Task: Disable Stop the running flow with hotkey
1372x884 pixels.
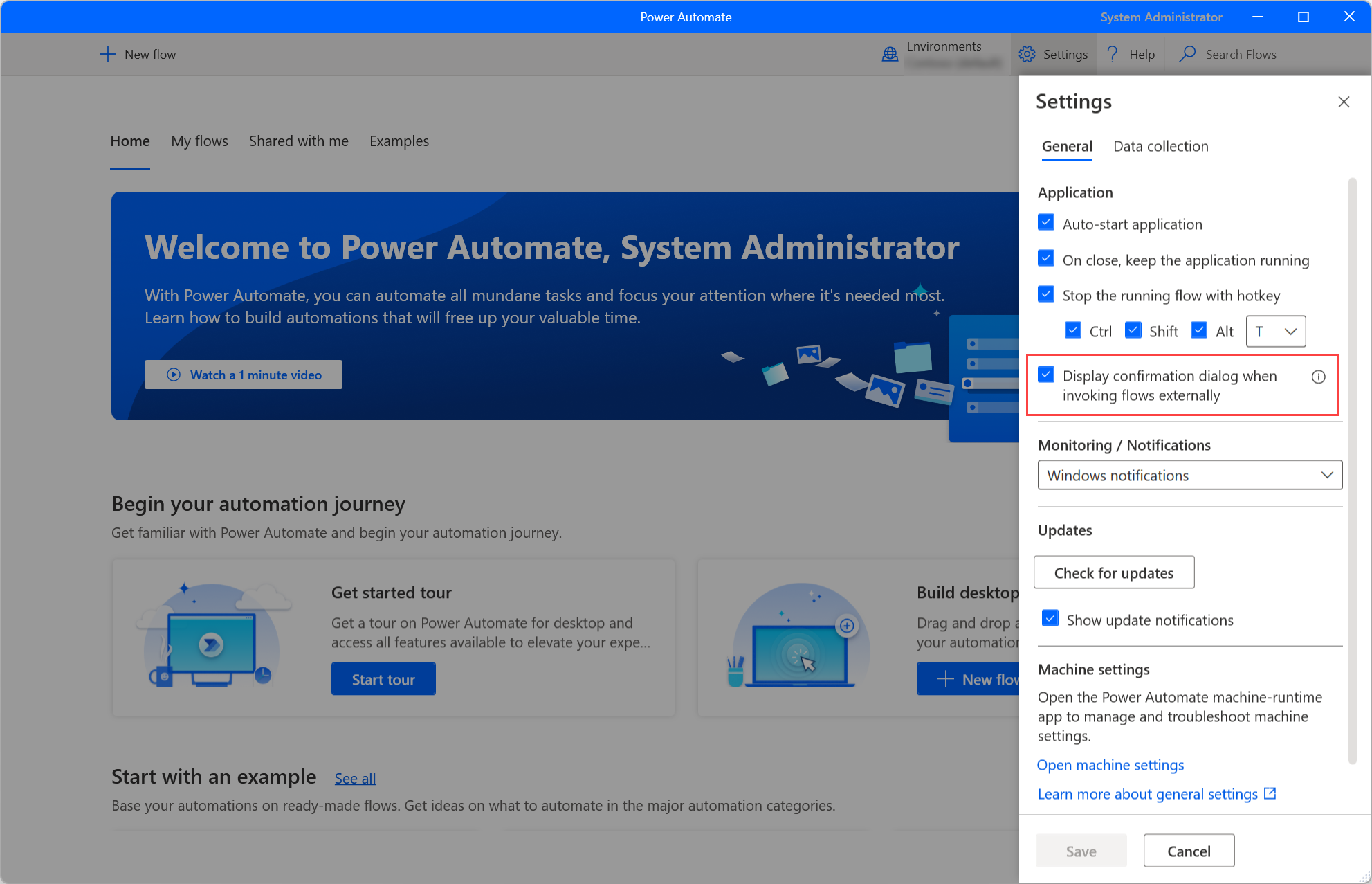Action: click(1046, 294)
